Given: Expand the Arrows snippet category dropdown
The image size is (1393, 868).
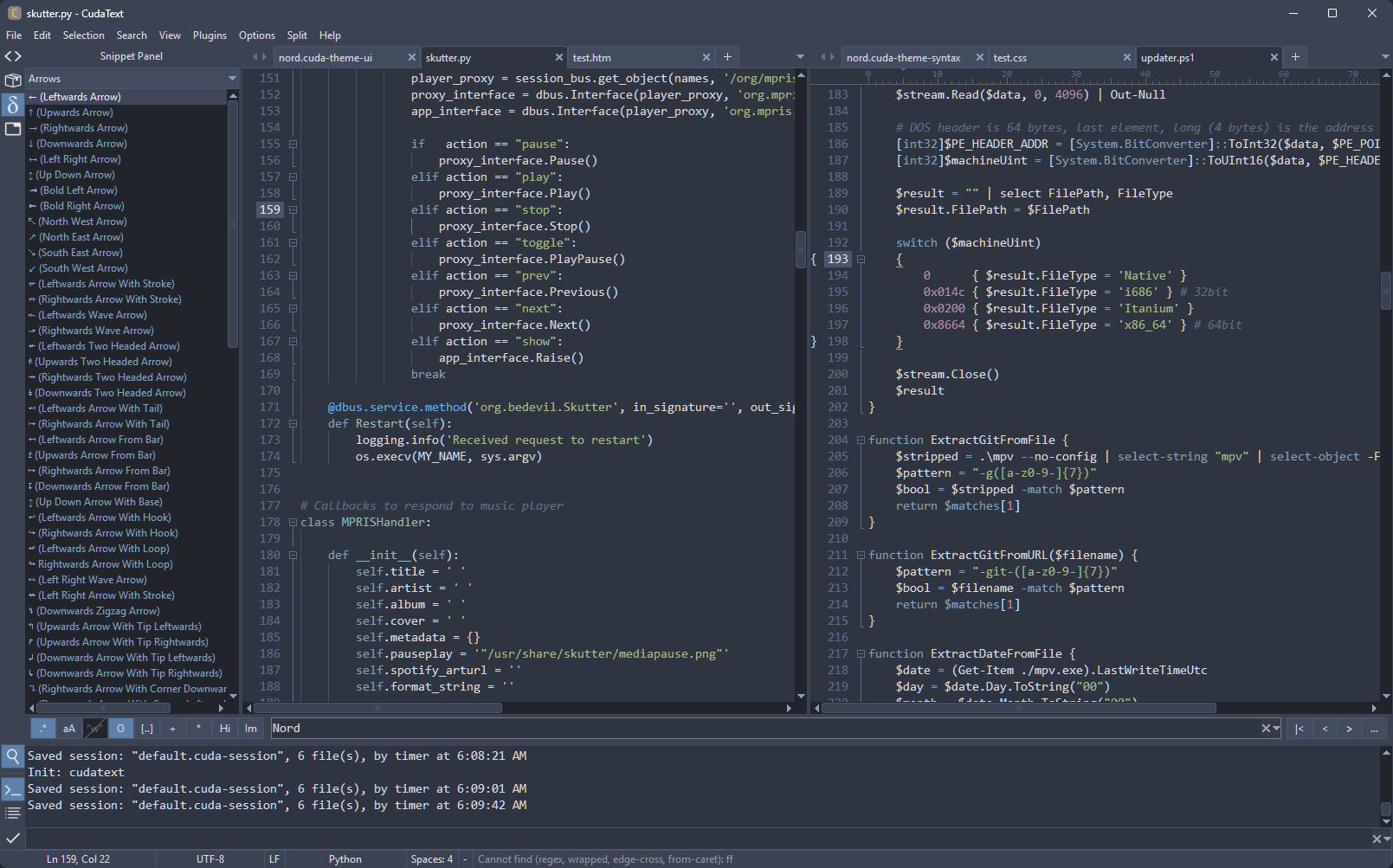Looking at the screenshot, I should (232, 79).
